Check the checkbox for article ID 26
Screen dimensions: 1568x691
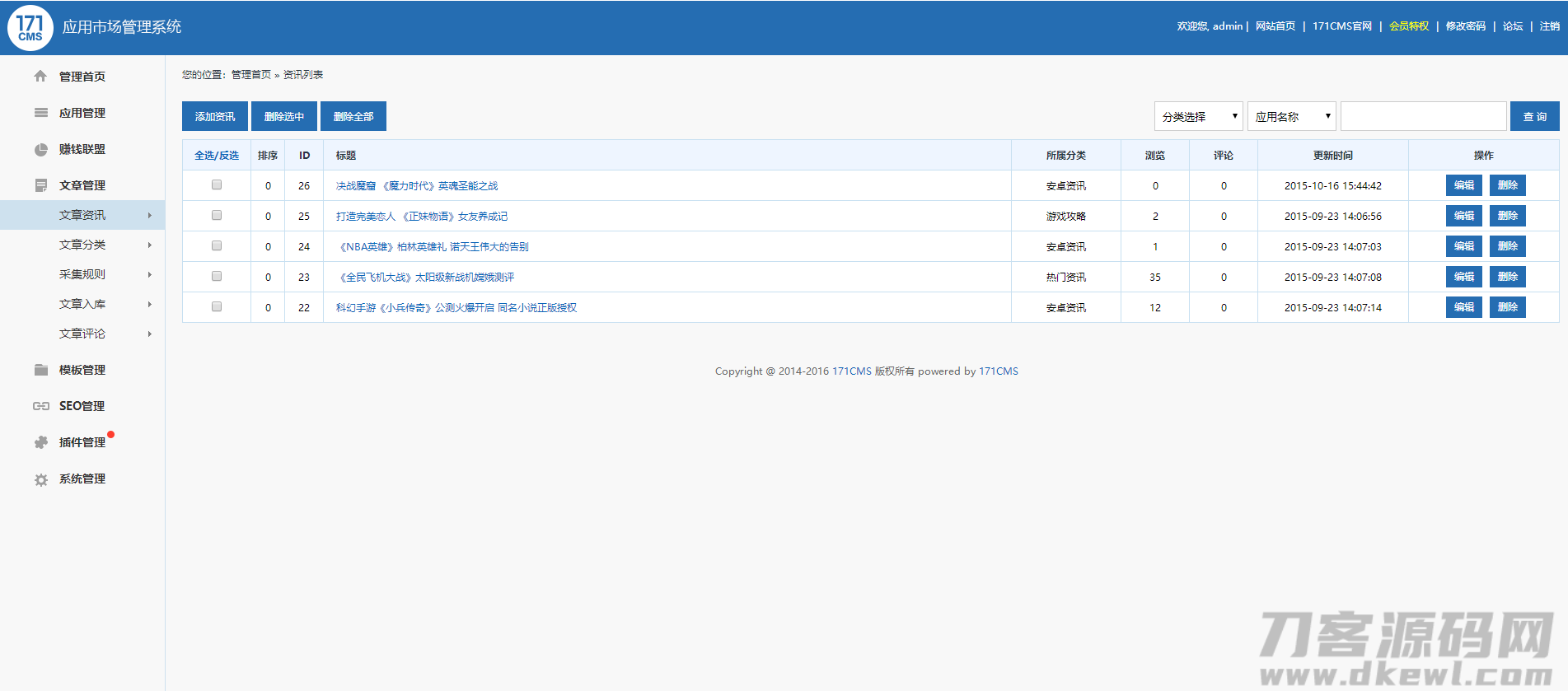click(217, 185)
